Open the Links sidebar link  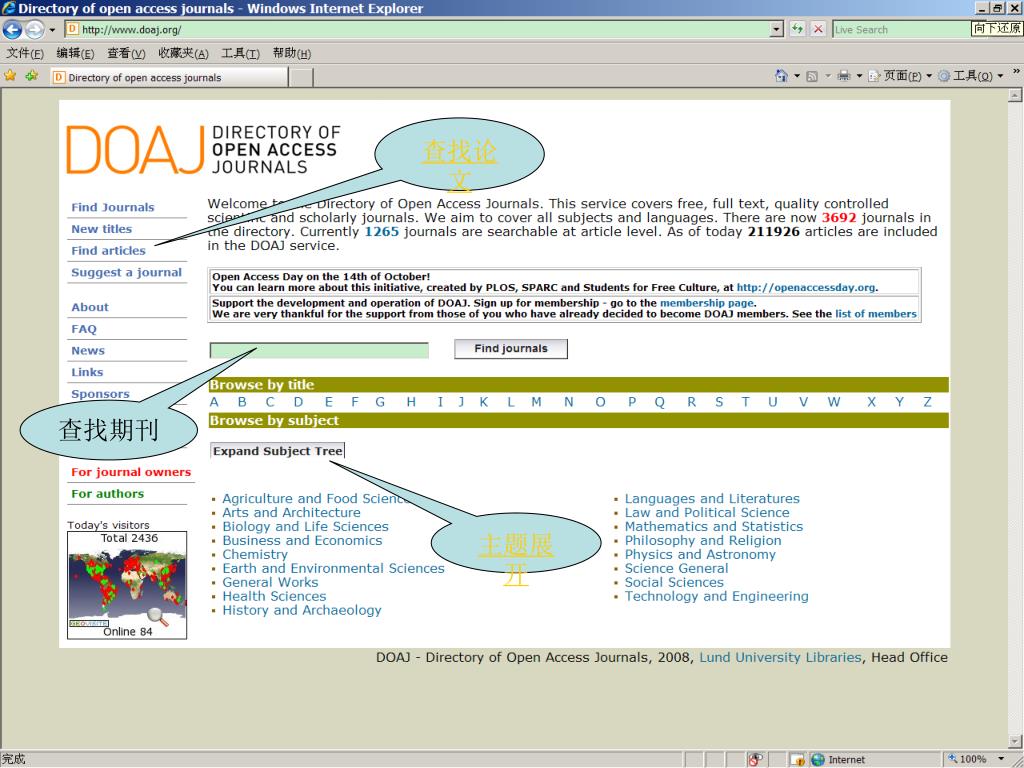coord(87,372)
